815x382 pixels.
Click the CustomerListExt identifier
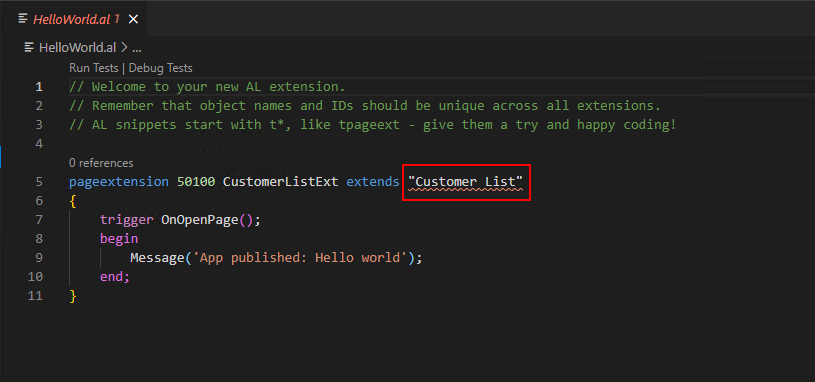[281, 182]
